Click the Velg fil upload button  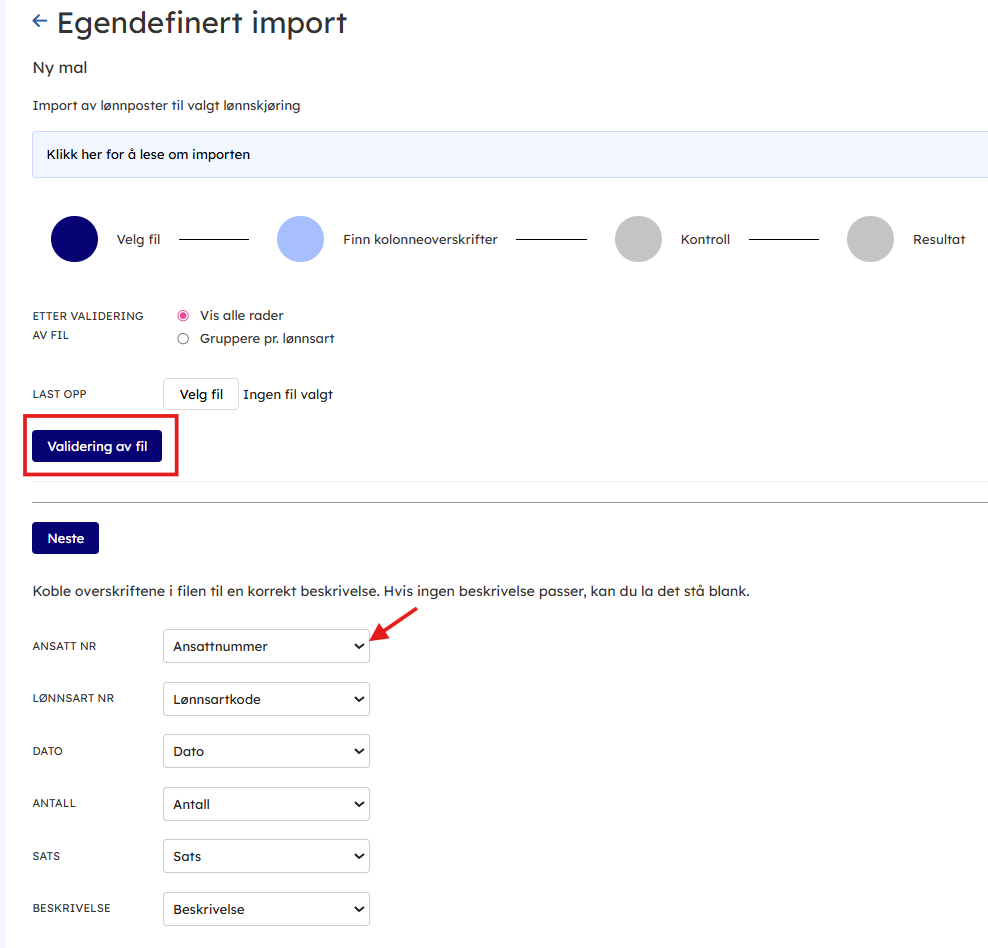[x=201, y=395]
